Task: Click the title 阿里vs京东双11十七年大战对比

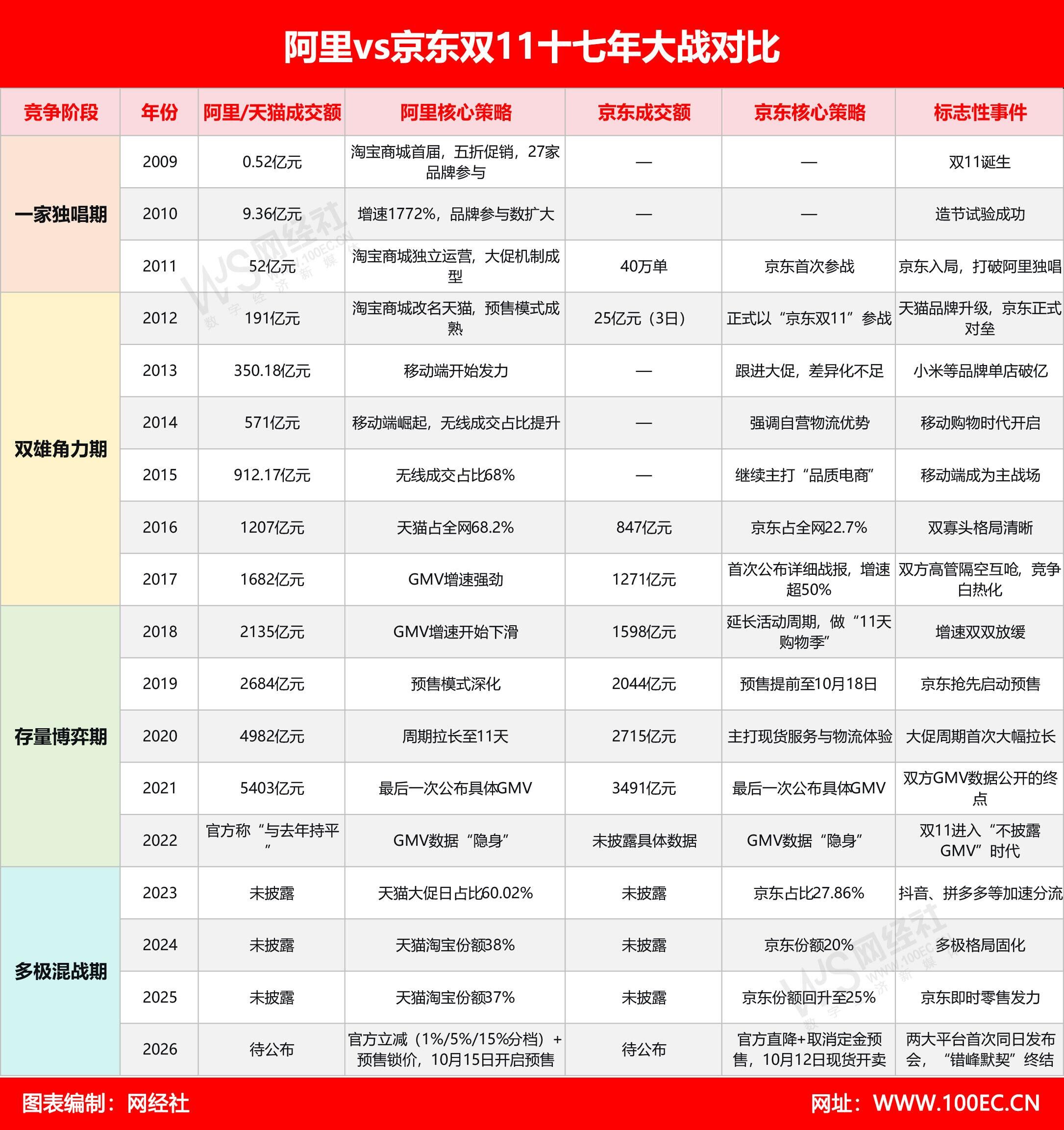Action: click(x=531, y=47)
